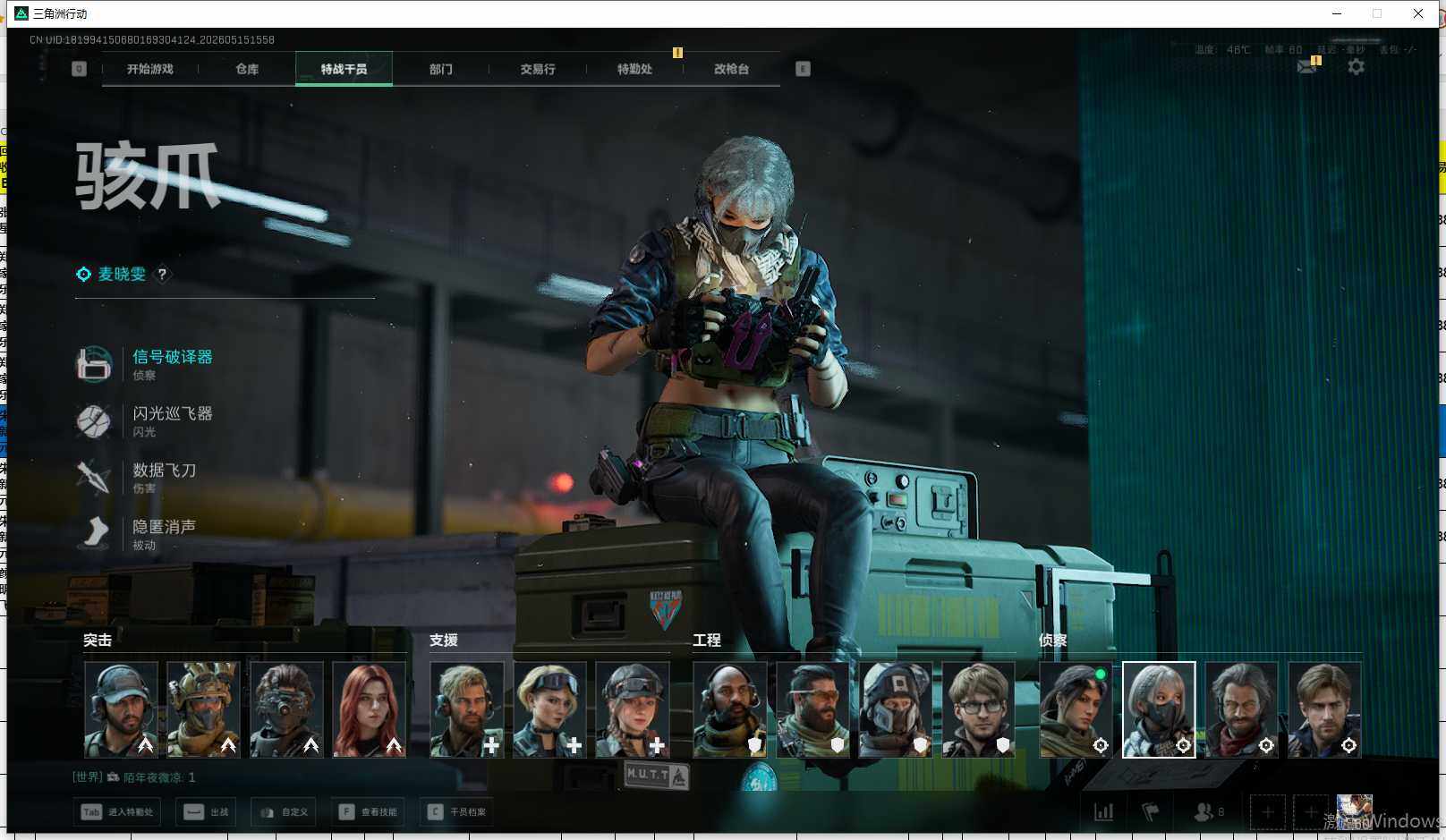Viewport: 1446px width, 840px height.
Task: Click the Q key previous-tab icon
Action: coord(79,69)
